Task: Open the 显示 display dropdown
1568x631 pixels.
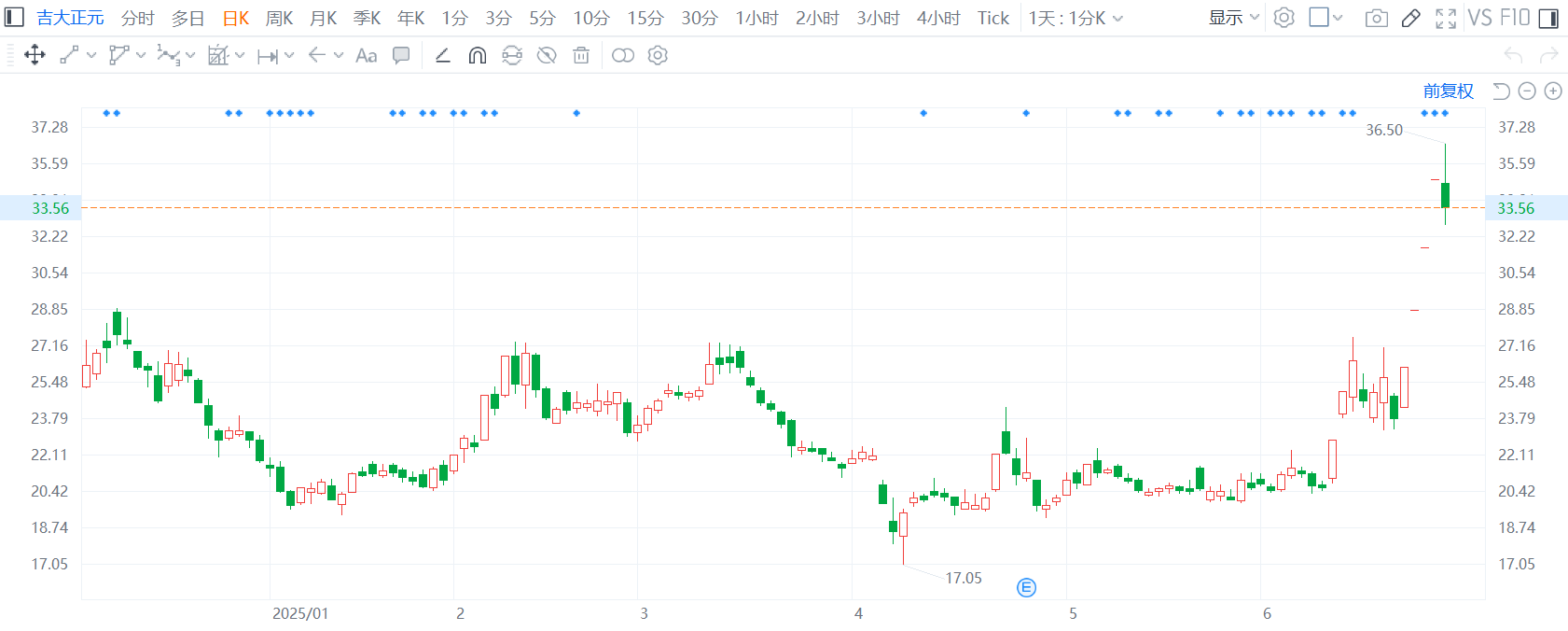Action: (1233, 18)
